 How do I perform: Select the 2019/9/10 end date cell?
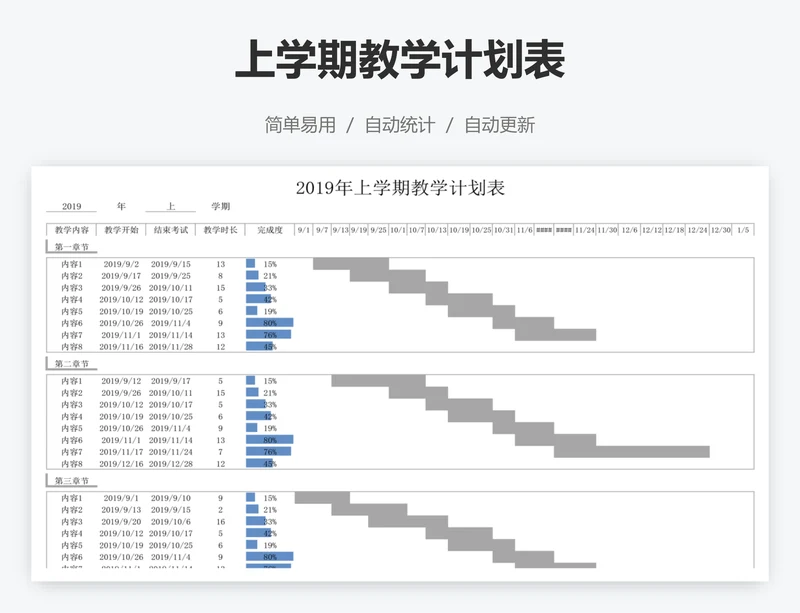click(x=170, y=498)
